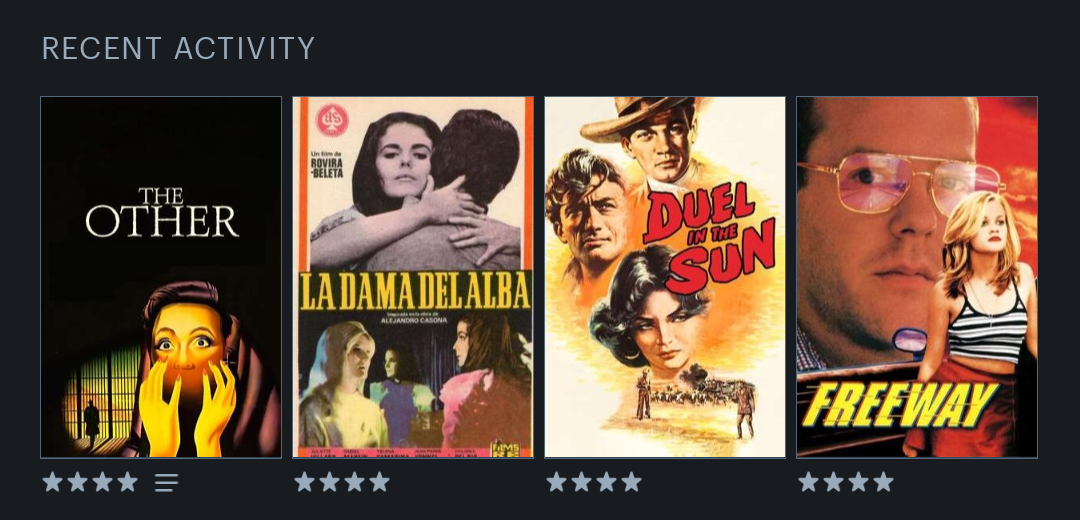
Task: Click the fourth star under Freeway
Action: [x=884, y=482]
